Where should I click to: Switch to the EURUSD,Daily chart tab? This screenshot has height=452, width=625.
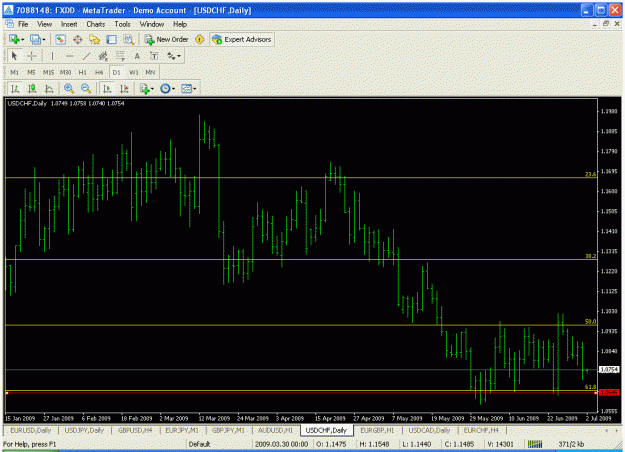(31, 430)
